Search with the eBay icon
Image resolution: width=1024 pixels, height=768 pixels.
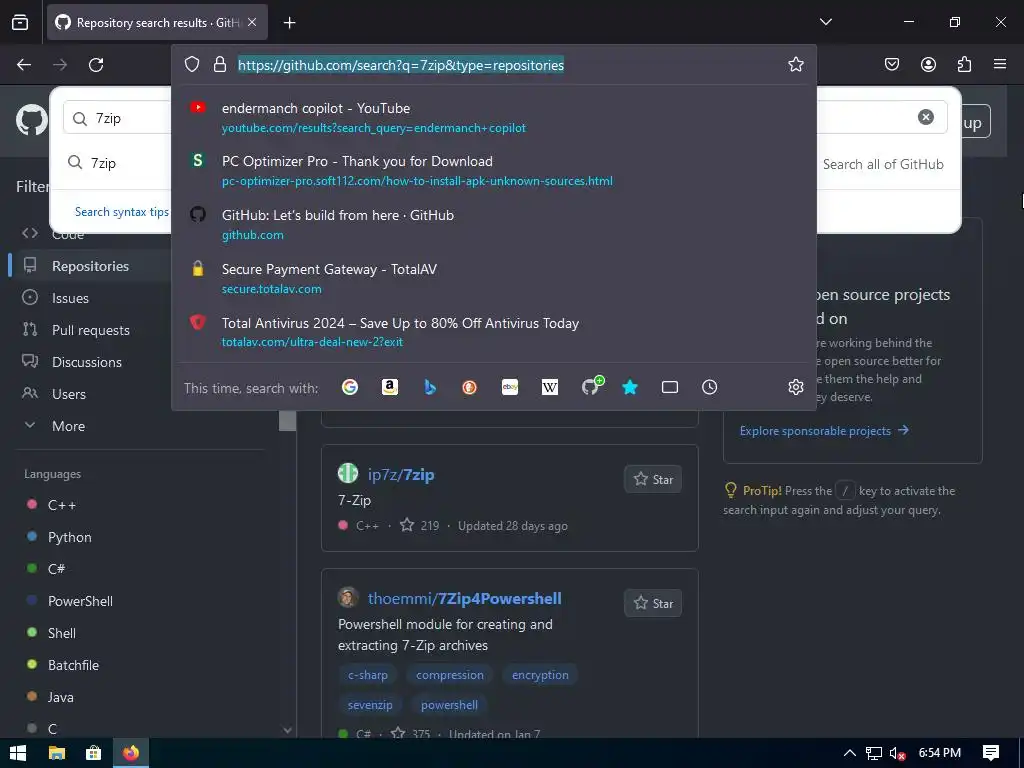tap(510, 387)
